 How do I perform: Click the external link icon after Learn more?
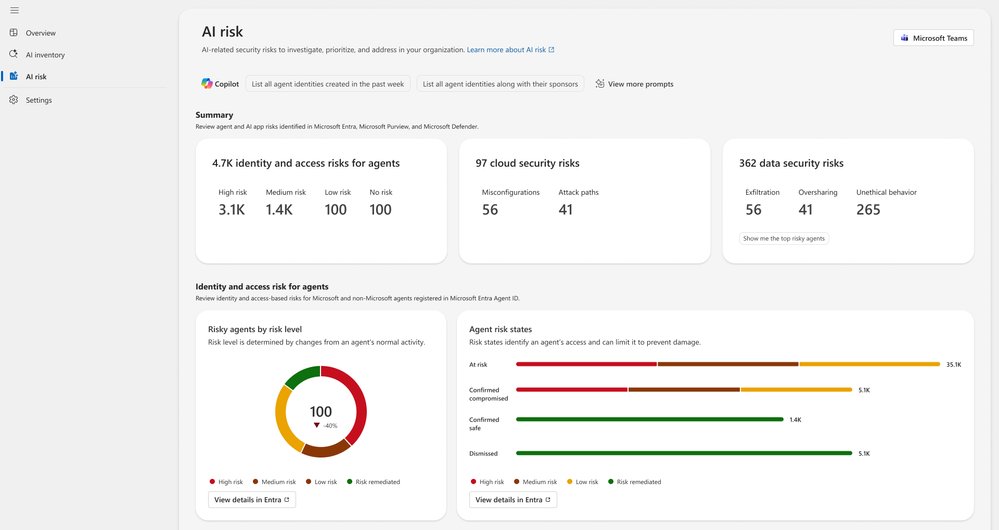click(x=551, y=50)
